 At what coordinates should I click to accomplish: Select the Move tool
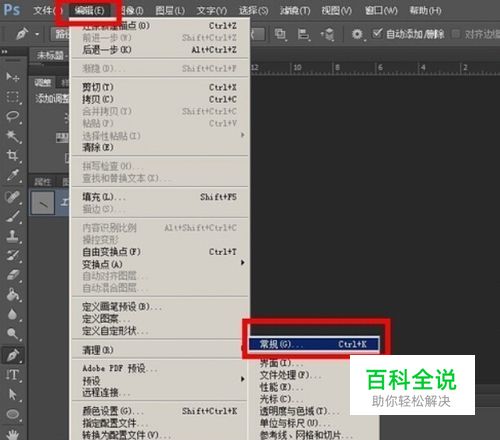[x=13, y=77]
